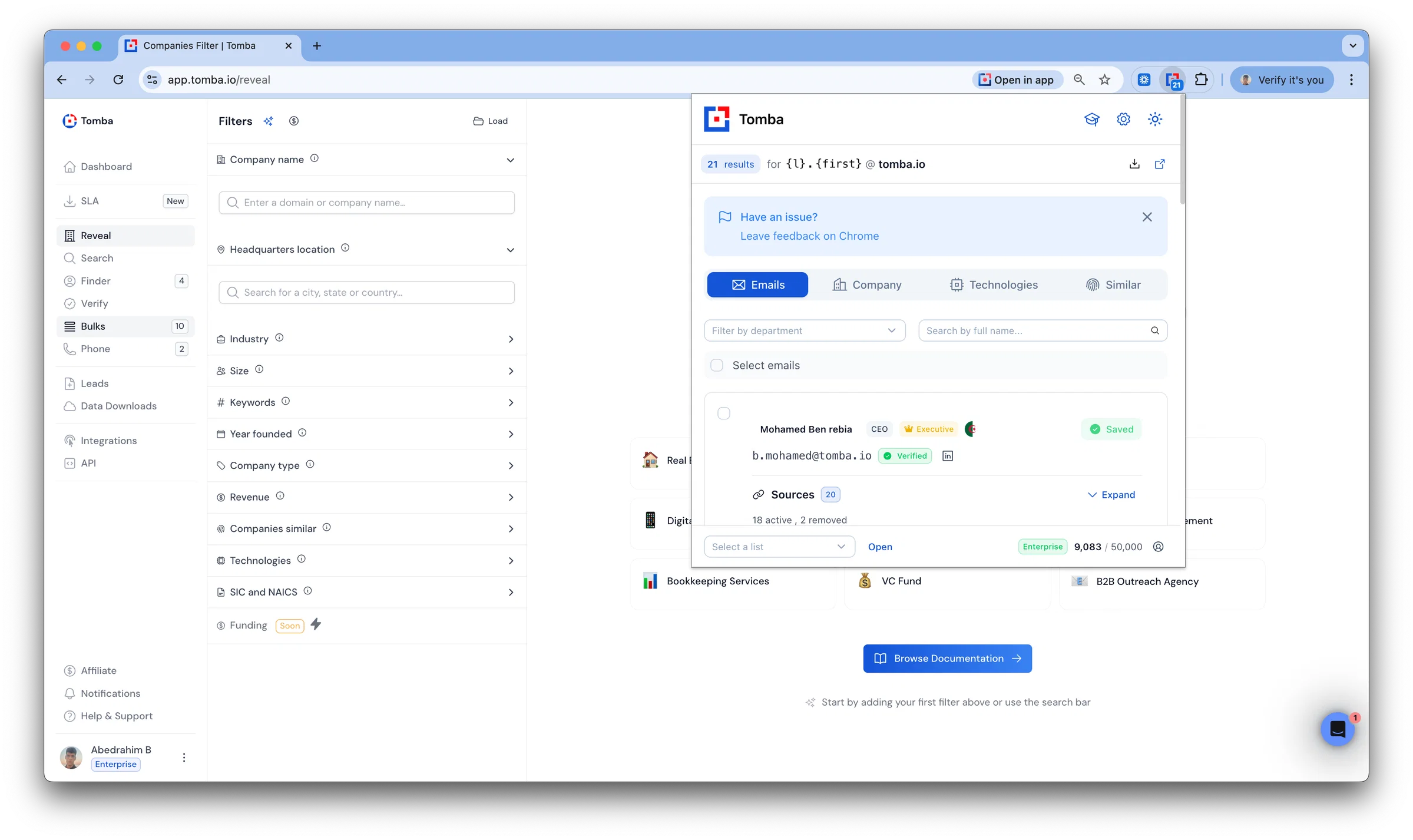
Task: Collapse the Headquarters location filter
Action: 510,250
